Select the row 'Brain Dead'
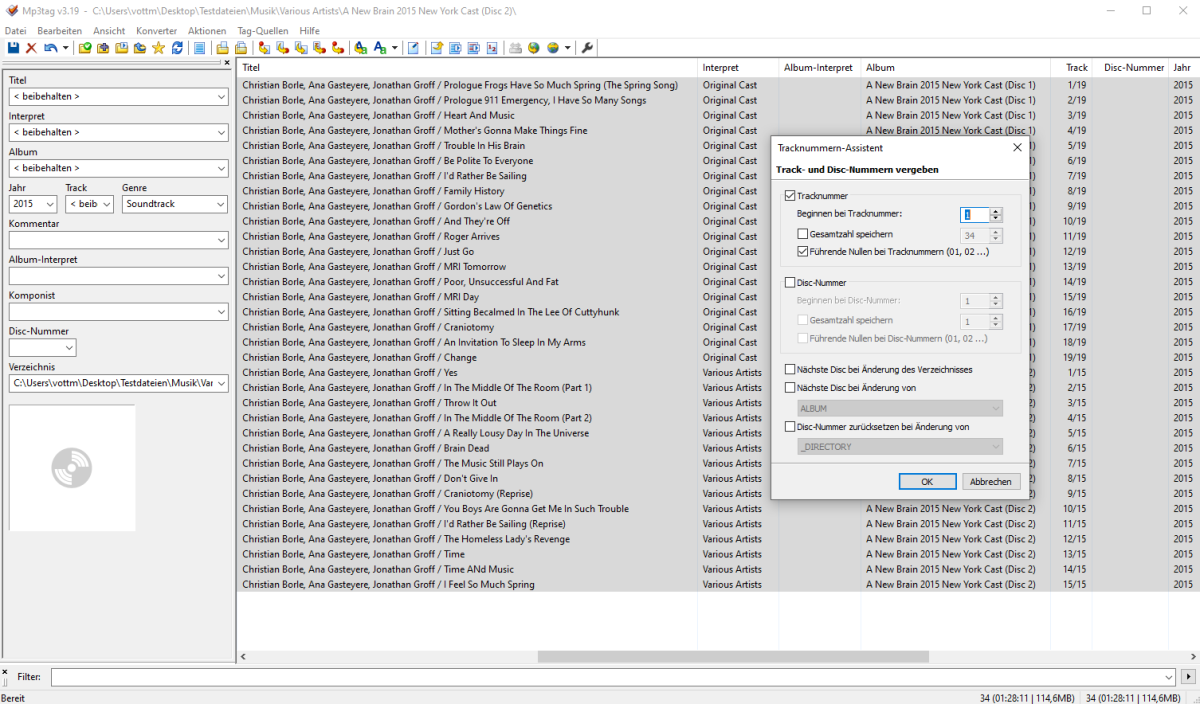Viewport: 1200px width, 704px height. 717,448
